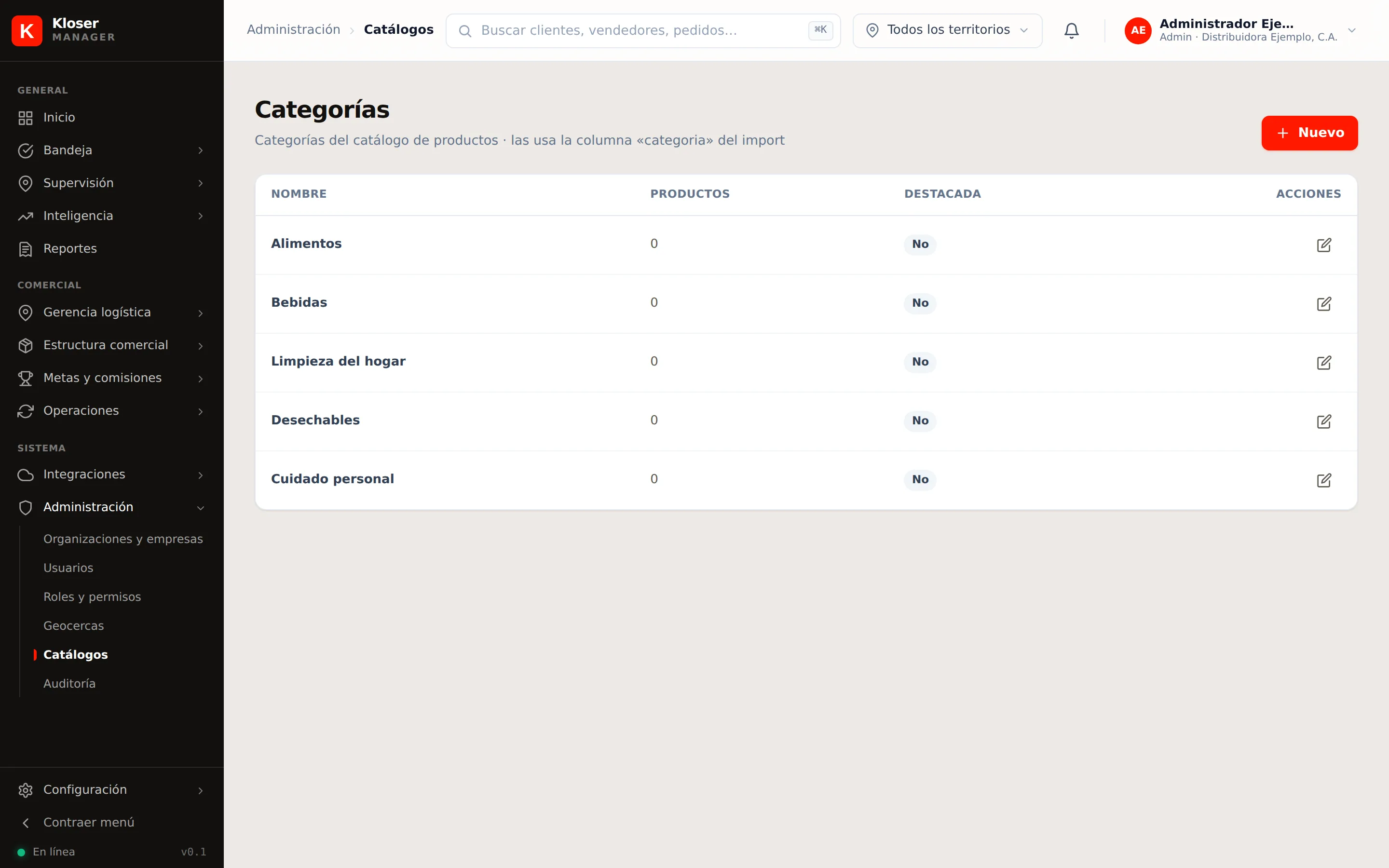
Task: Open Geocercas submenu item
Action: [x=73, y=626]
